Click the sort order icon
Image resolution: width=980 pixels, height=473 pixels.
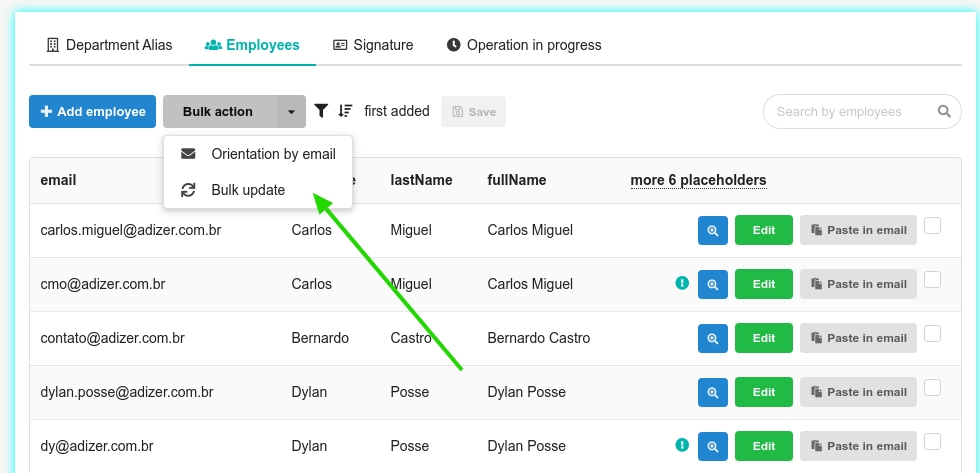[345, 111]
